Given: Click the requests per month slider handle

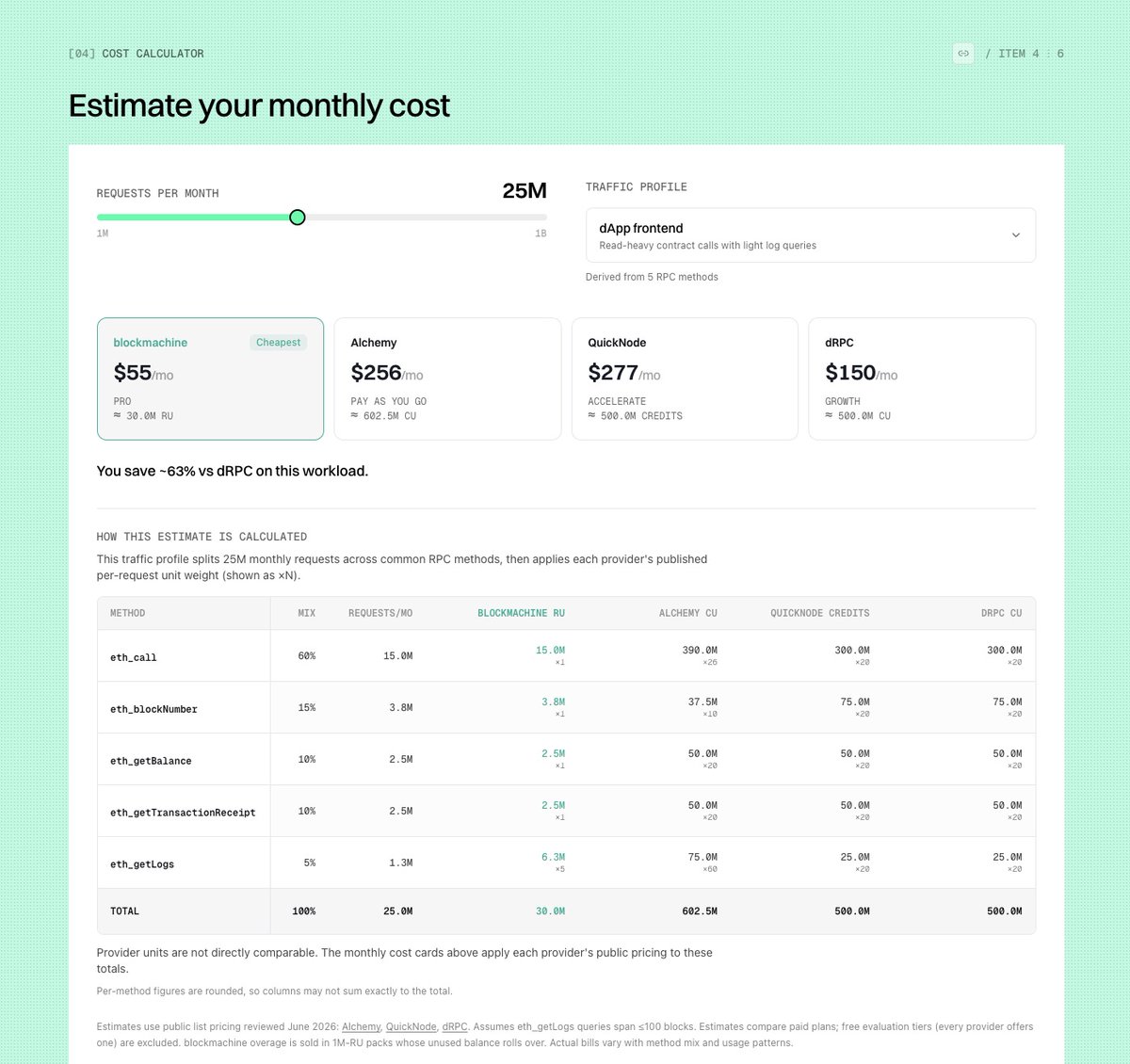Looking at the screenshot, I should coord(298,218).
